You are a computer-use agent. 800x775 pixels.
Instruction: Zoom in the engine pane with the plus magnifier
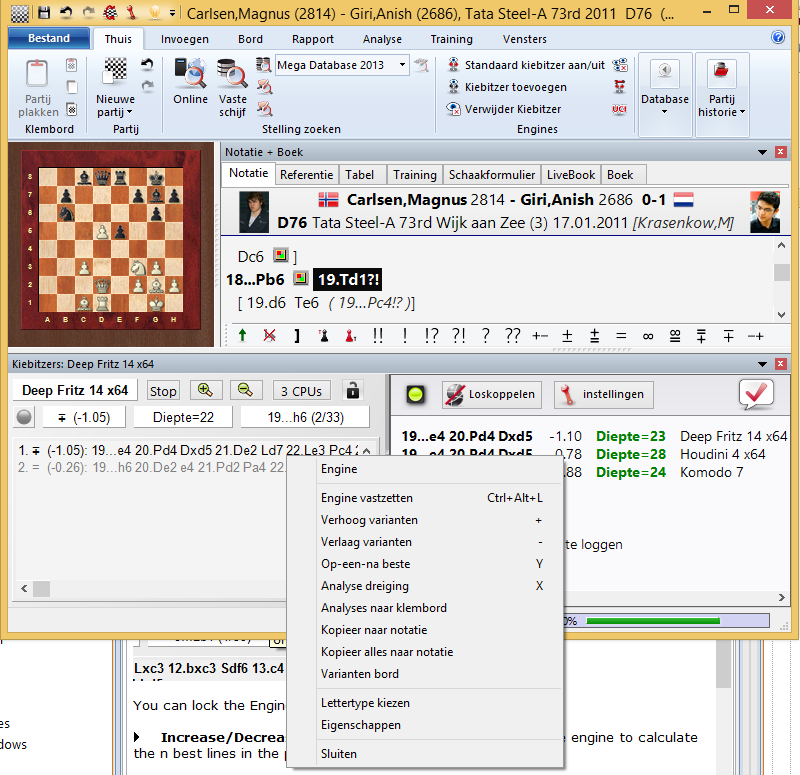pyautogui.click(x=206, y=390)
